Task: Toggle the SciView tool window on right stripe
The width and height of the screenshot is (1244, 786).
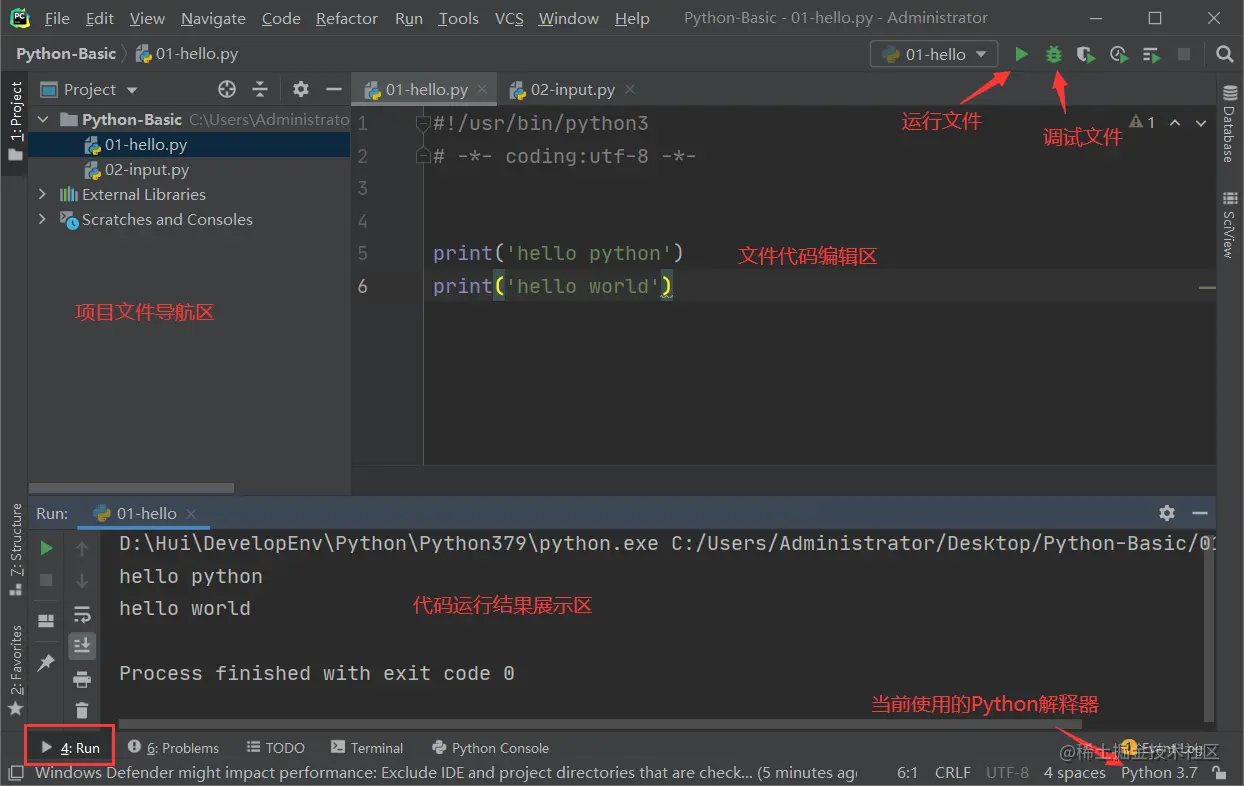Action: click(1229, 225)
